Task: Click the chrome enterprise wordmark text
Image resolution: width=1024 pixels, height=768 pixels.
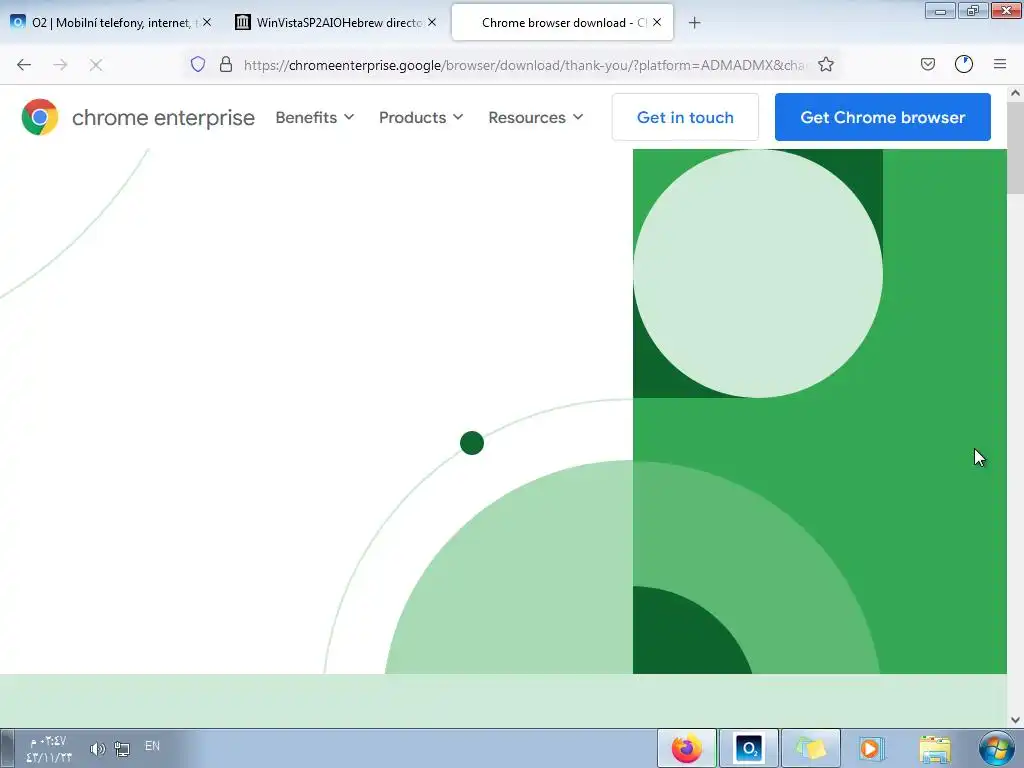Action: pyautogui.click(x=163, y=118)
